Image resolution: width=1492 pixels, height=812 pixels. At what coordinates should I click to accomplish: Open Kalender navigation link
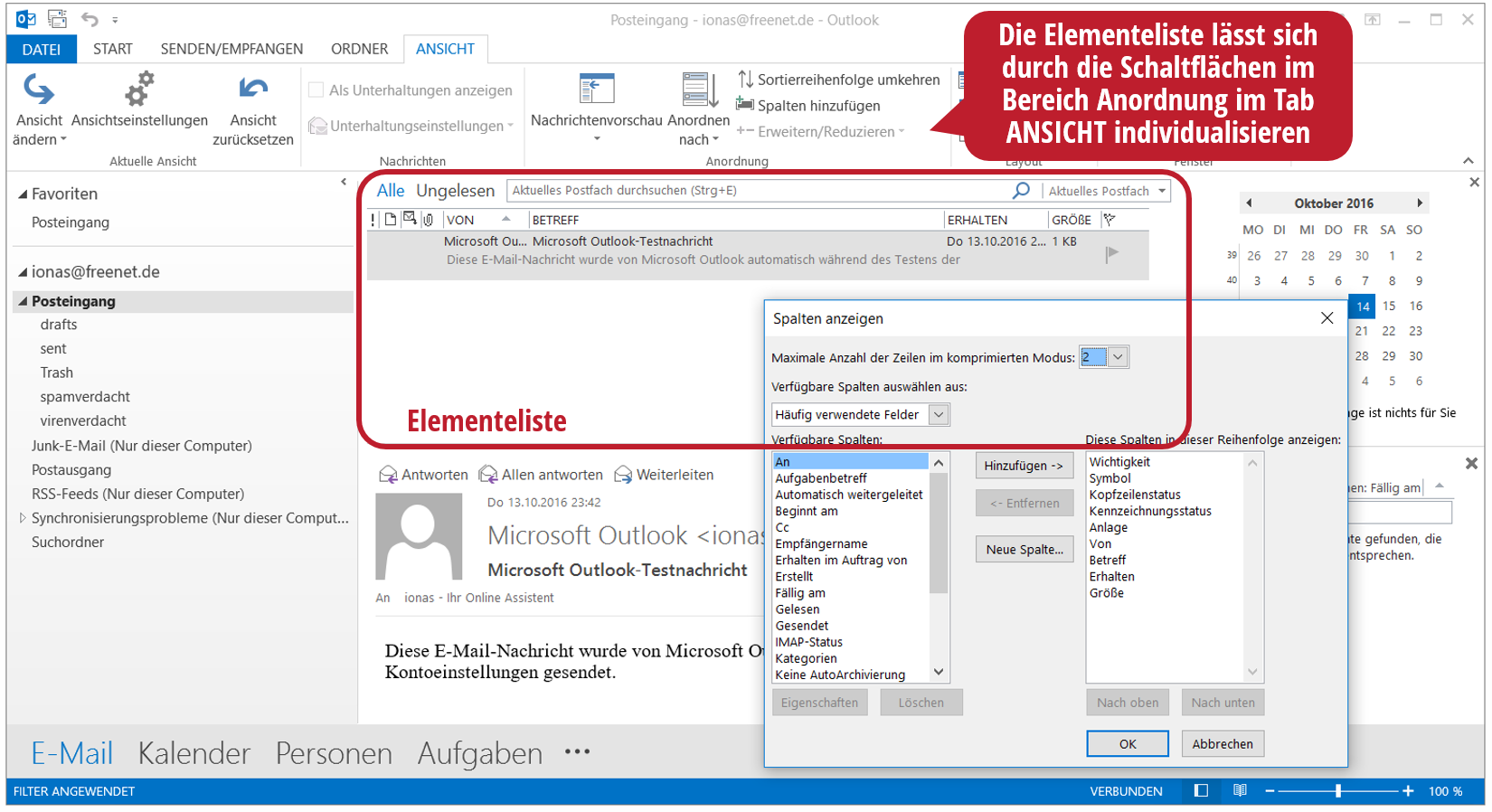click(x=194, y=752)
